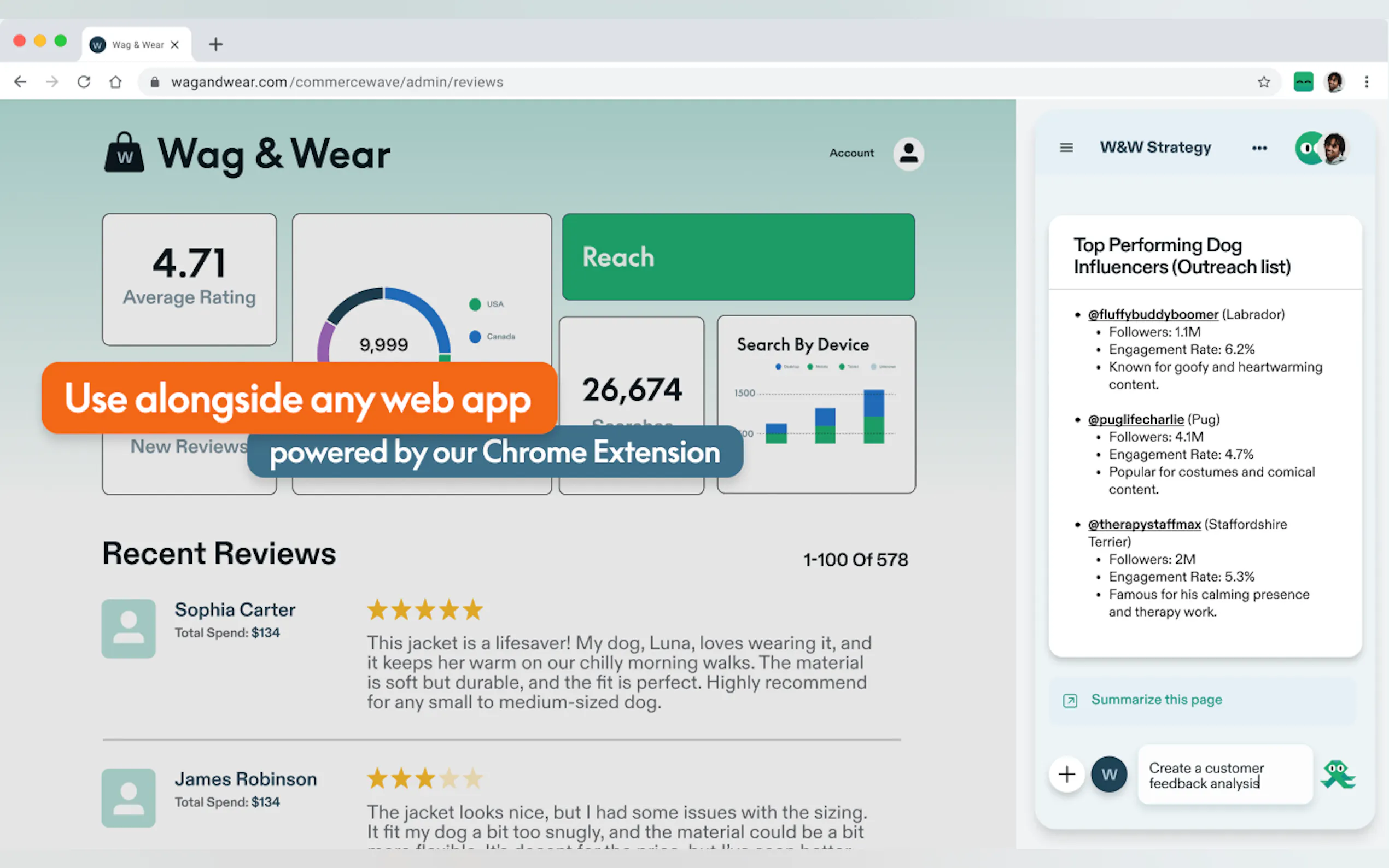Click the green Reach card

[x=738, y=256]
